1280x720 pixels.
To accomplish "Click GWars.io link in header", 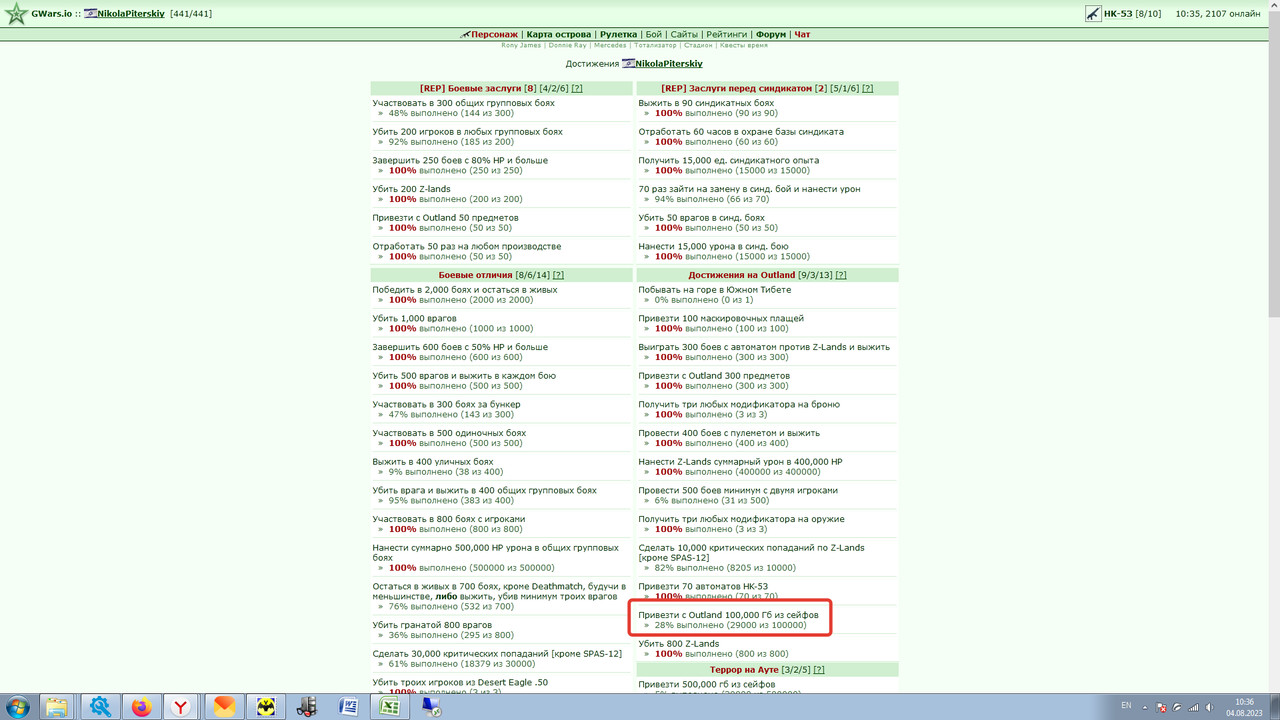I will pos(52,14).
